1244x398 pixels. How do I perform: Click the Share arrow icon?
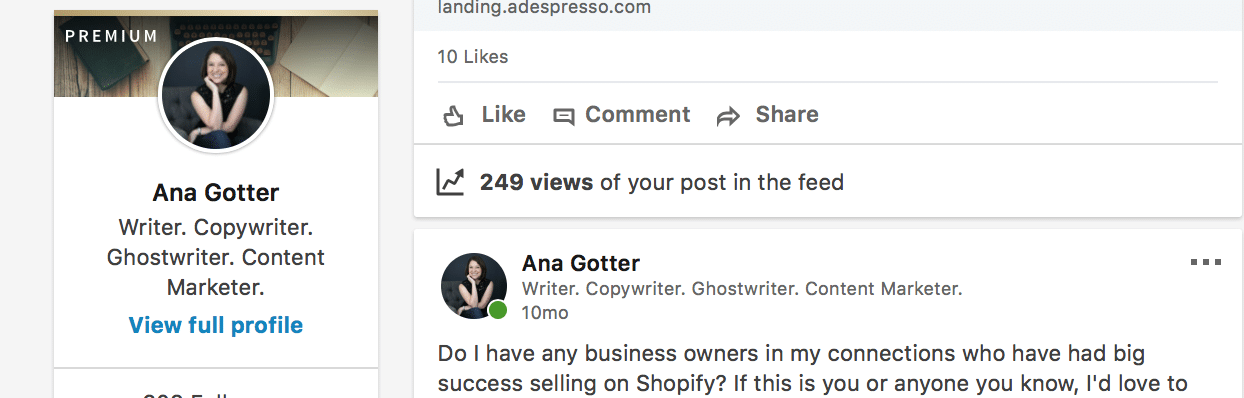pyautogui.click(x=728, y=117)
